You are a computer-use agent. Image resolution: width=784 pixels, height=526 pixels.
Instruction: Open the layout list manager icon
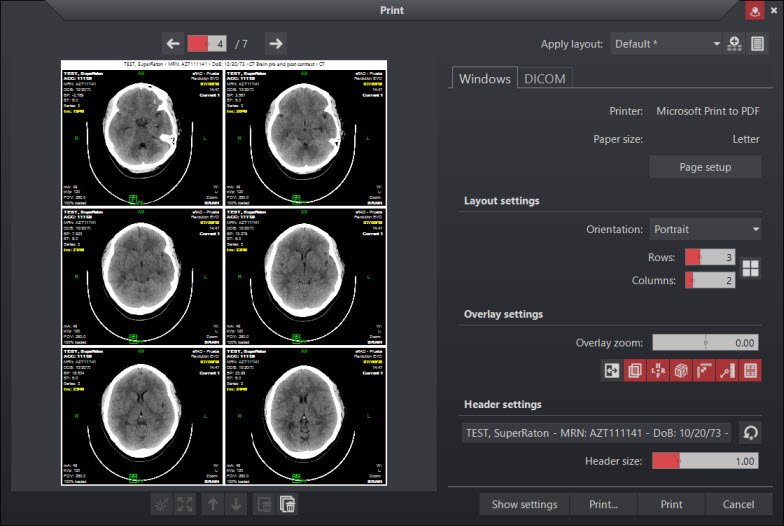[758, 44]
